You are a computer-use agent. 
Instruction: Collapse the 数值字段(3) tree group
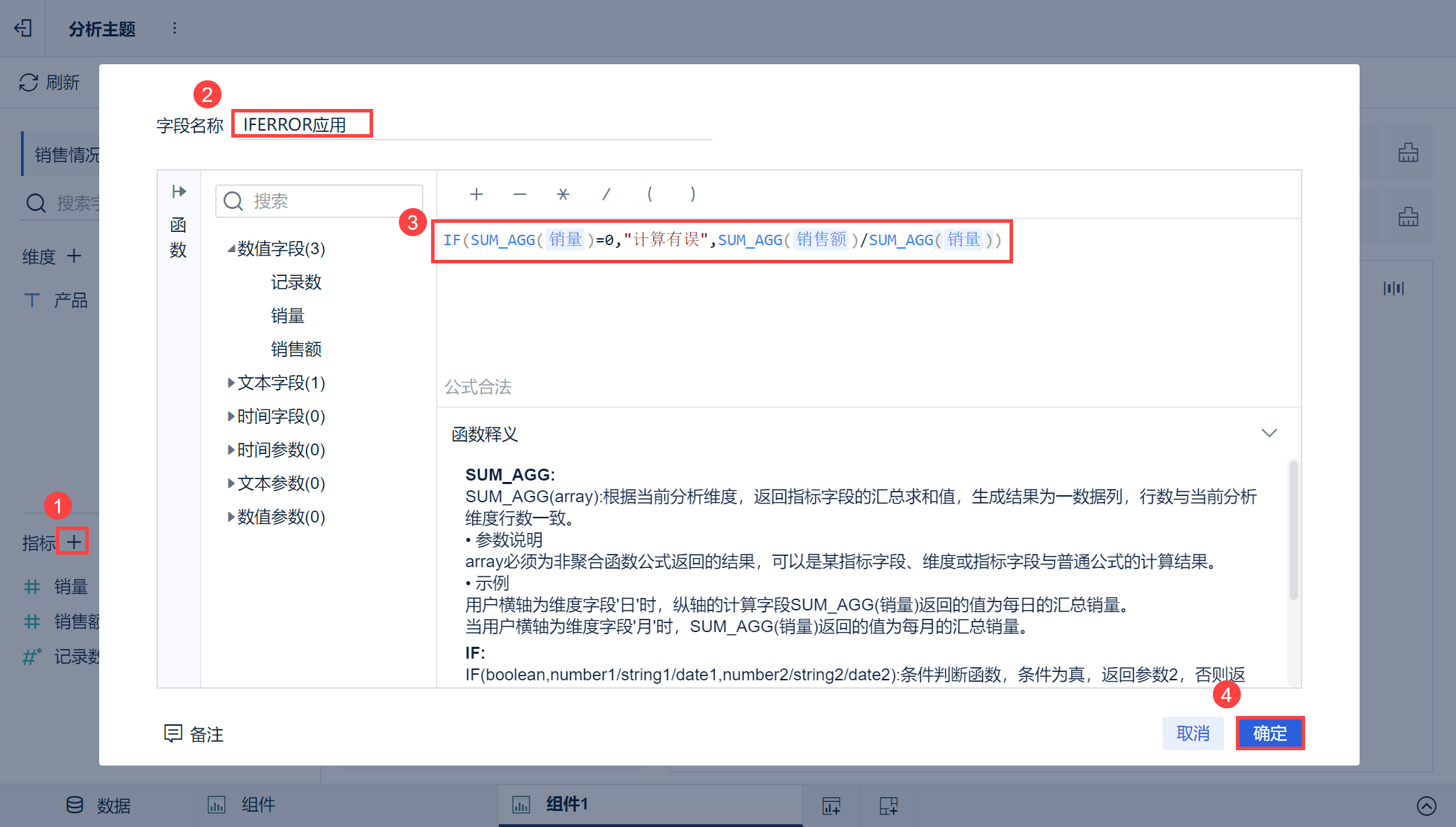pos(231,249)
